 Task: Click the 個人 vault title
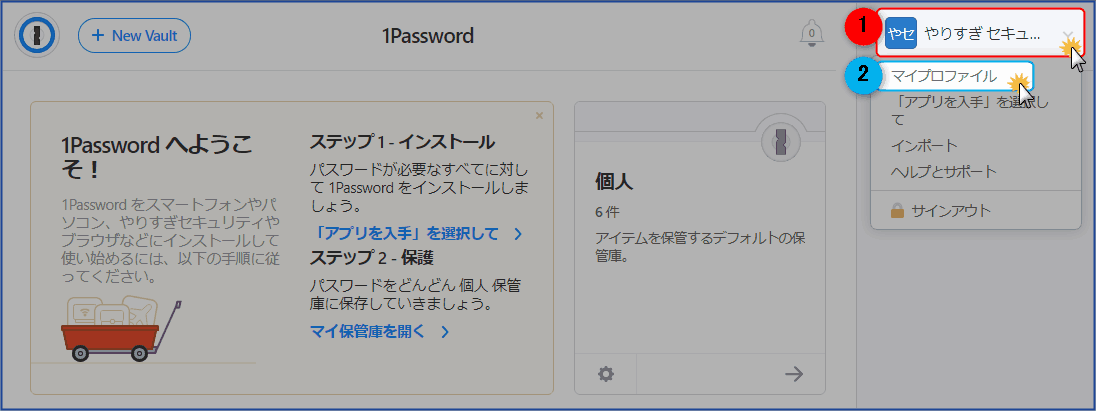[613, 182]
